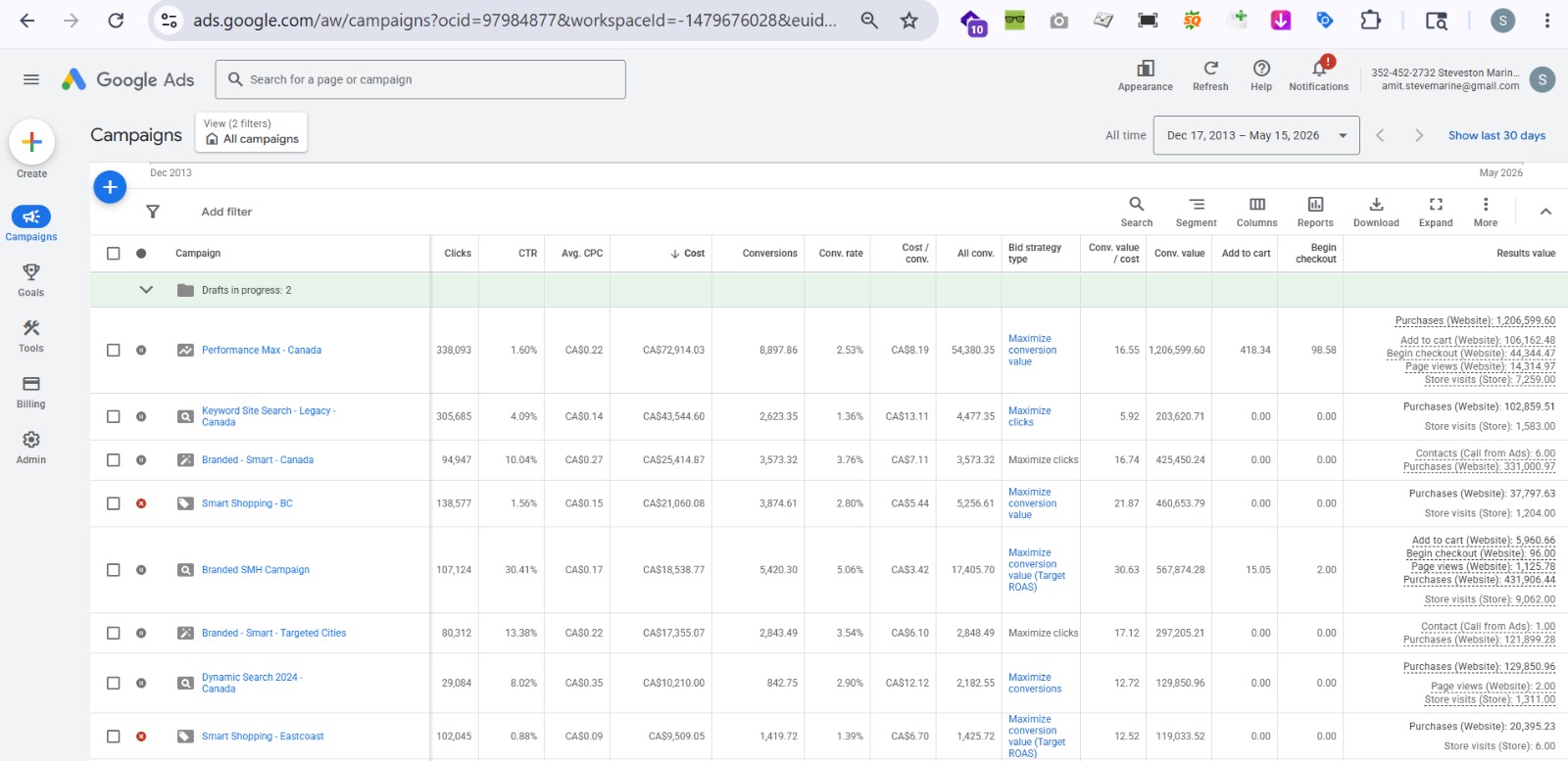Search within the campaigns table

click(1137, 211)
